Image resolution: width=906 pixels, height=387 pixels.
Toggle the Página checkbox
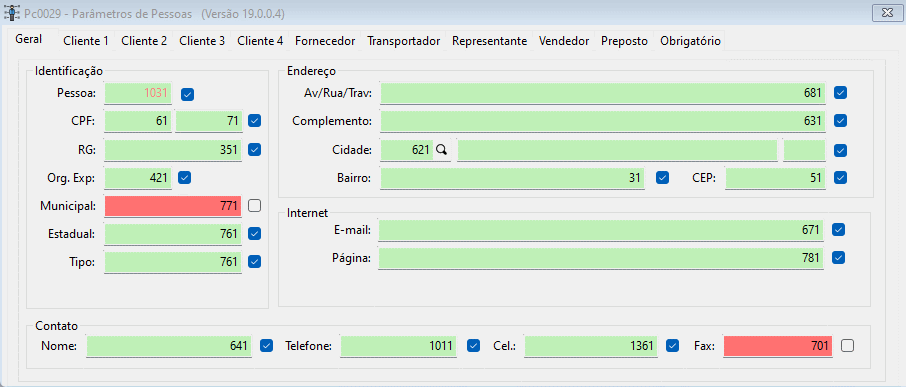tap(838, 257)
